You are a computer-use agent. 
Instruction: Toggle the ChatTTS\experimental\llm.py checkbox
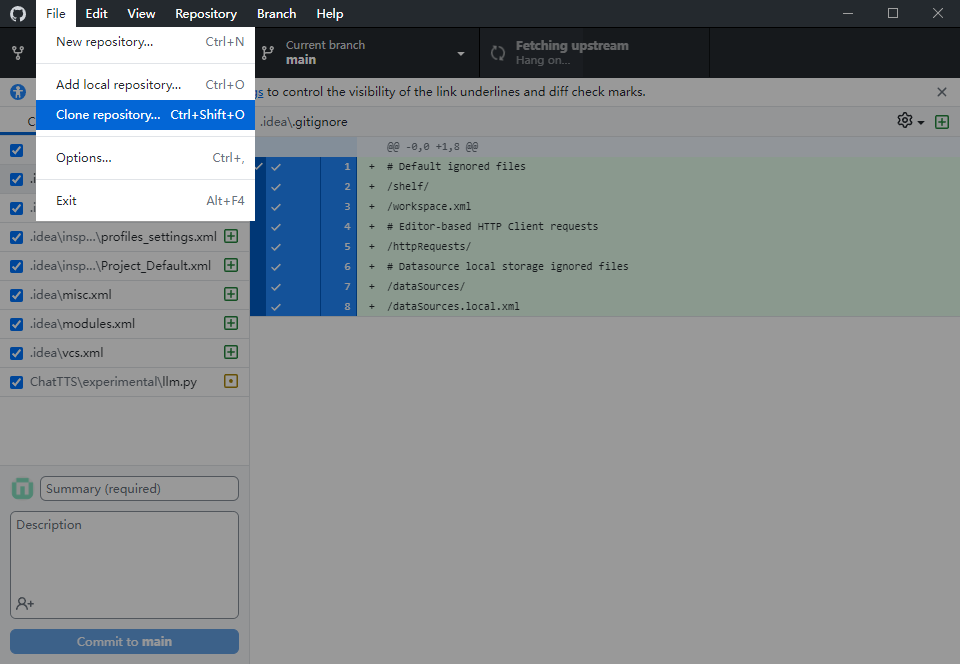point(17,382)
